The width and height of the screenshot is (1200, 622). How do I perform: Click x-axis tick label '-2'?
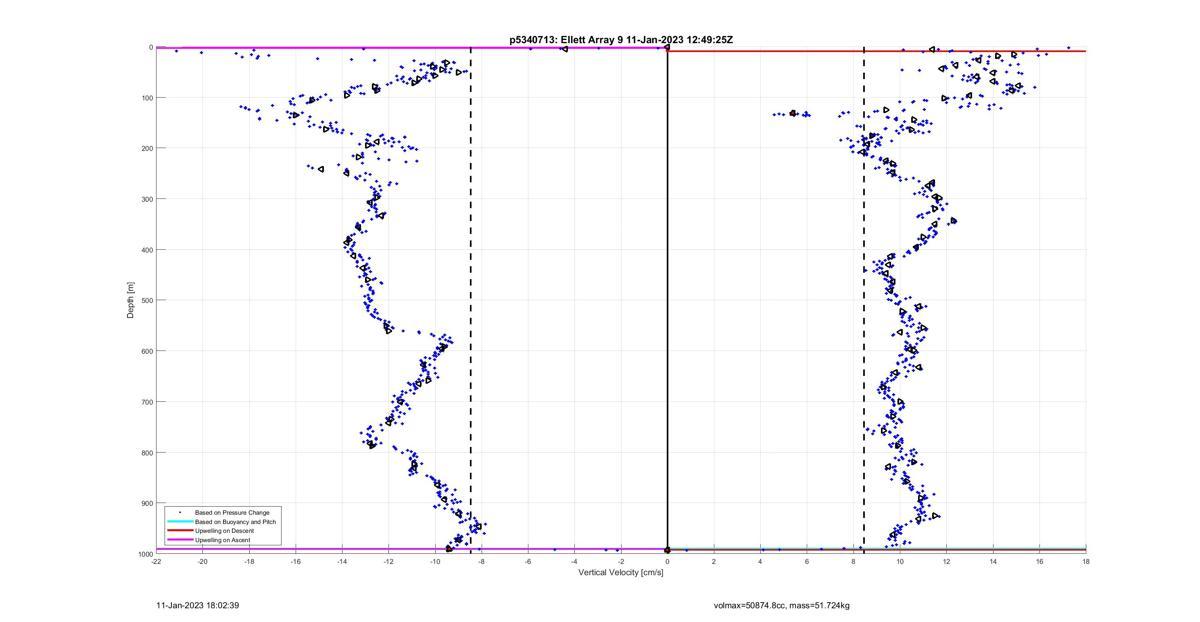click(x=621, y=561)
